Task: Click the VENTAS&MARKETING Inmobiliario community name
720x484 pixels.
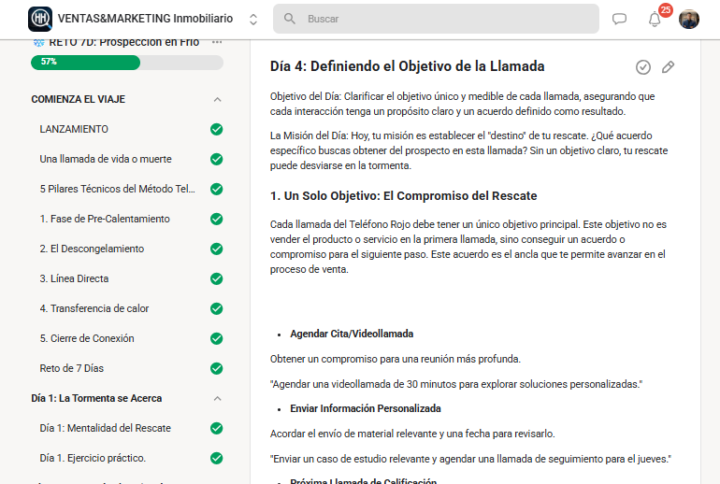Action: click(145, 19)
